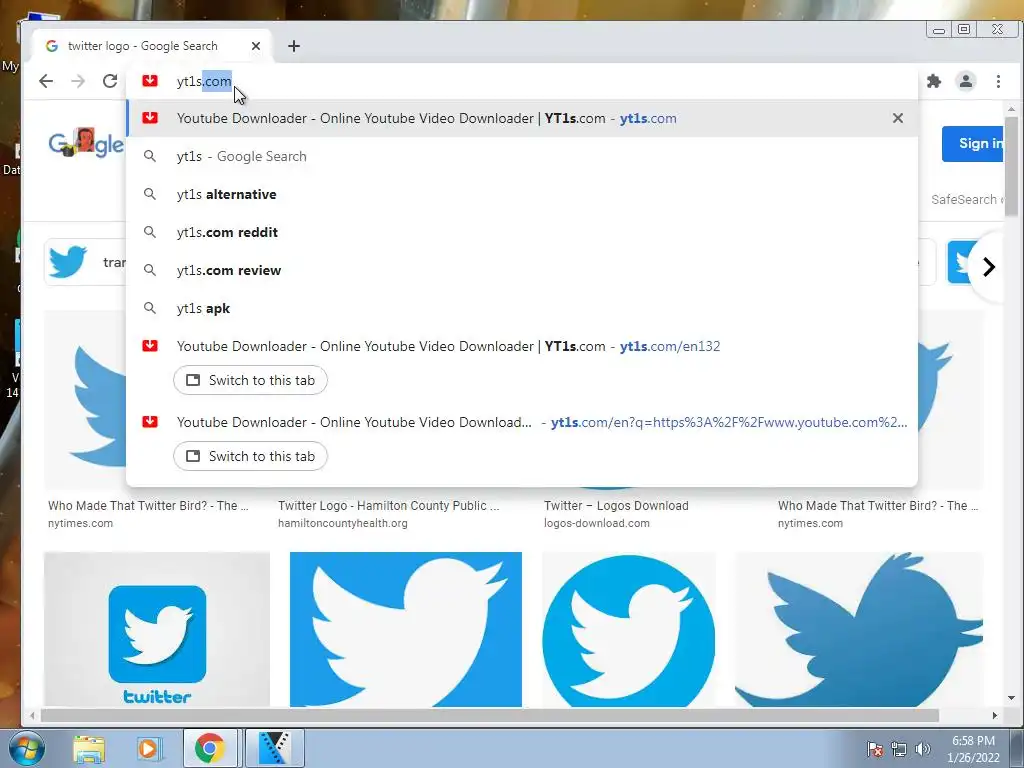The width and height of the screenshot is (1024, 768).
Task: Open the Chrome three-dot menu
Action: 998,81
